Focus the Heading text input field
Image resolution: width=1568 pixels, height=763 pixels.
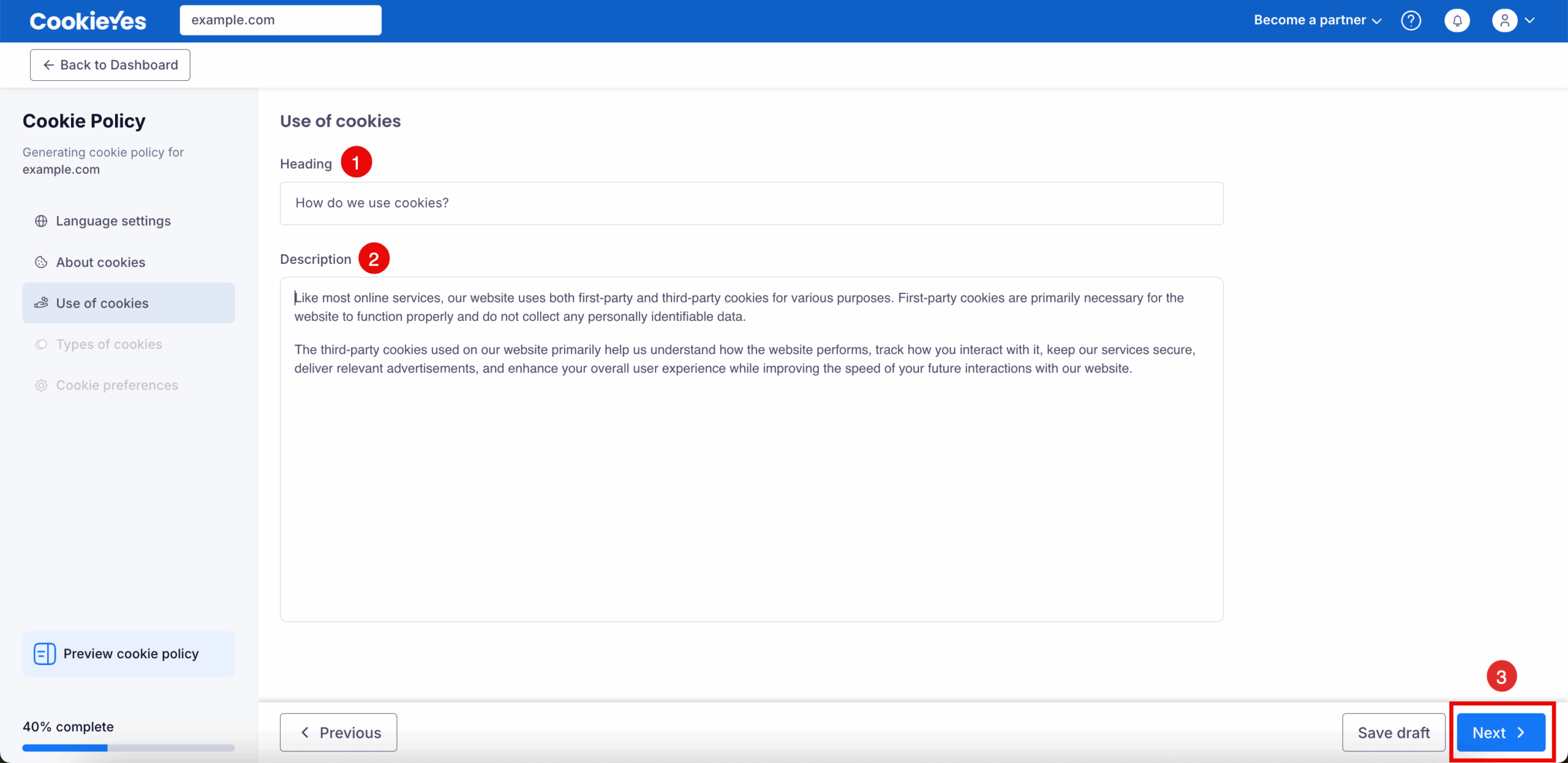751,203
